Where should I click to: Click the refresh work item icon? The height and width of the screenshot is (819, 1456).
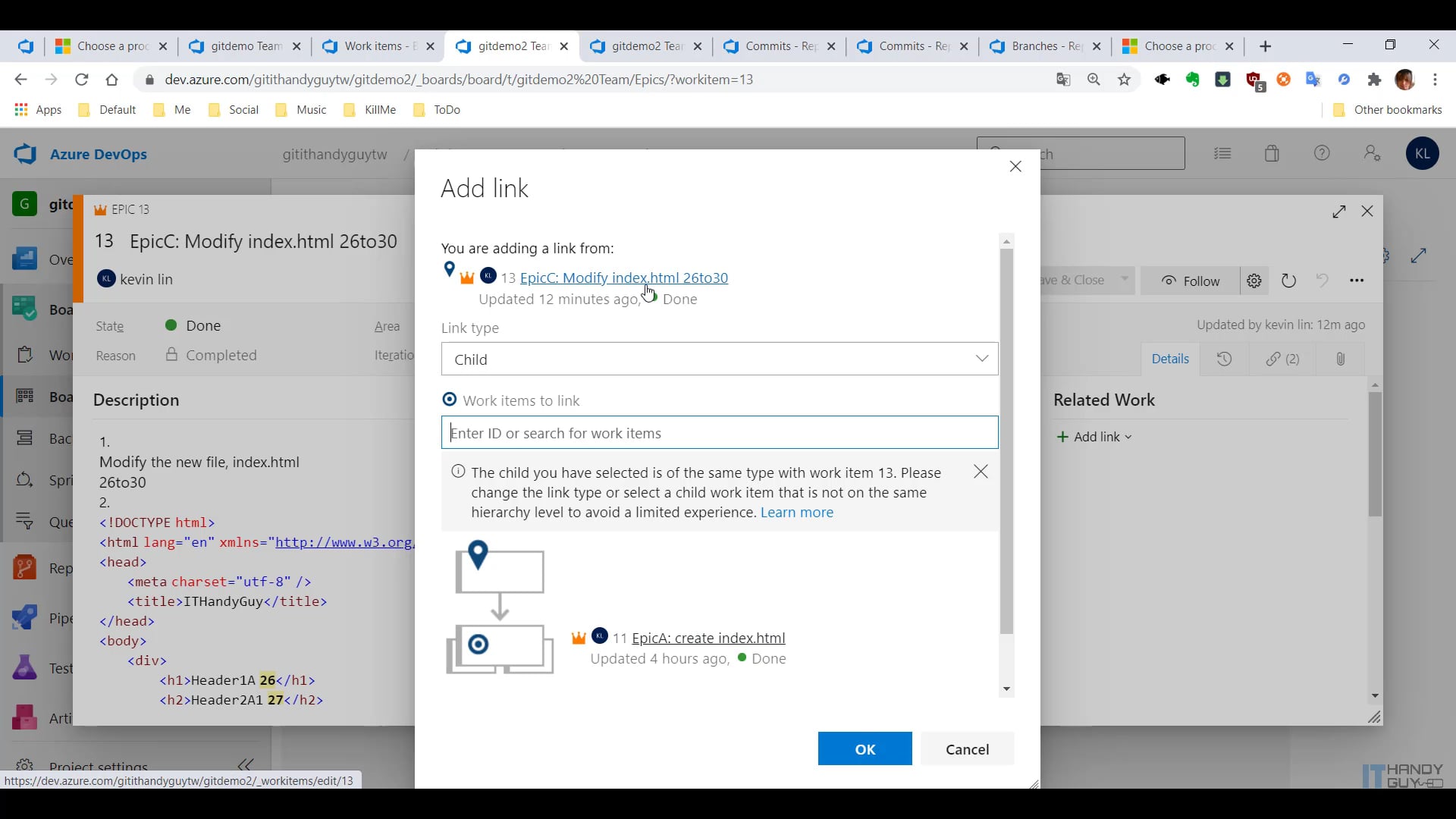[1288, 281]
